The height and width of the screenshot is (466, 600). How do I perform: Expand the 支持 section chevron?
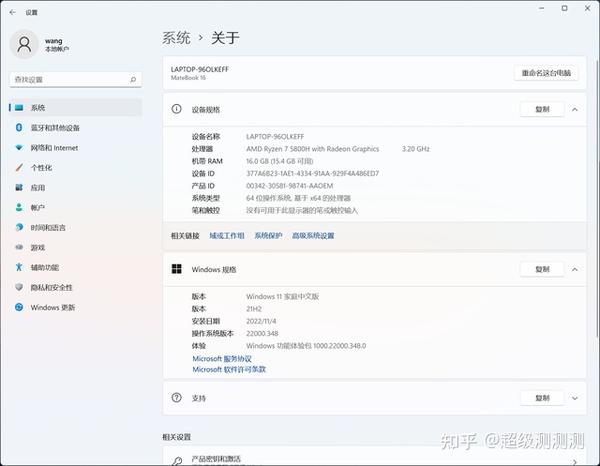[x=575, y=398]
